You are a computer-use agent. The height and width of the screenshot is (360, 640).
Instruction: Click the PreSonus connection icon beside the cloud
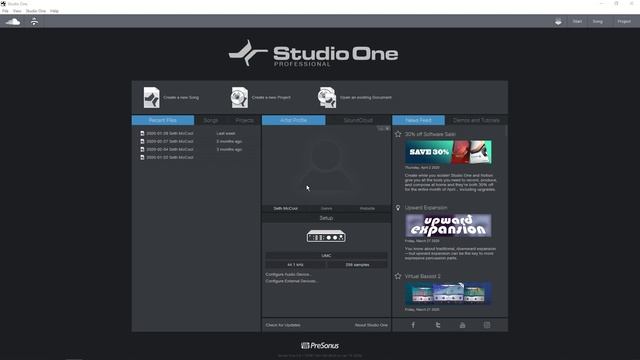click(x=34, y=22)
